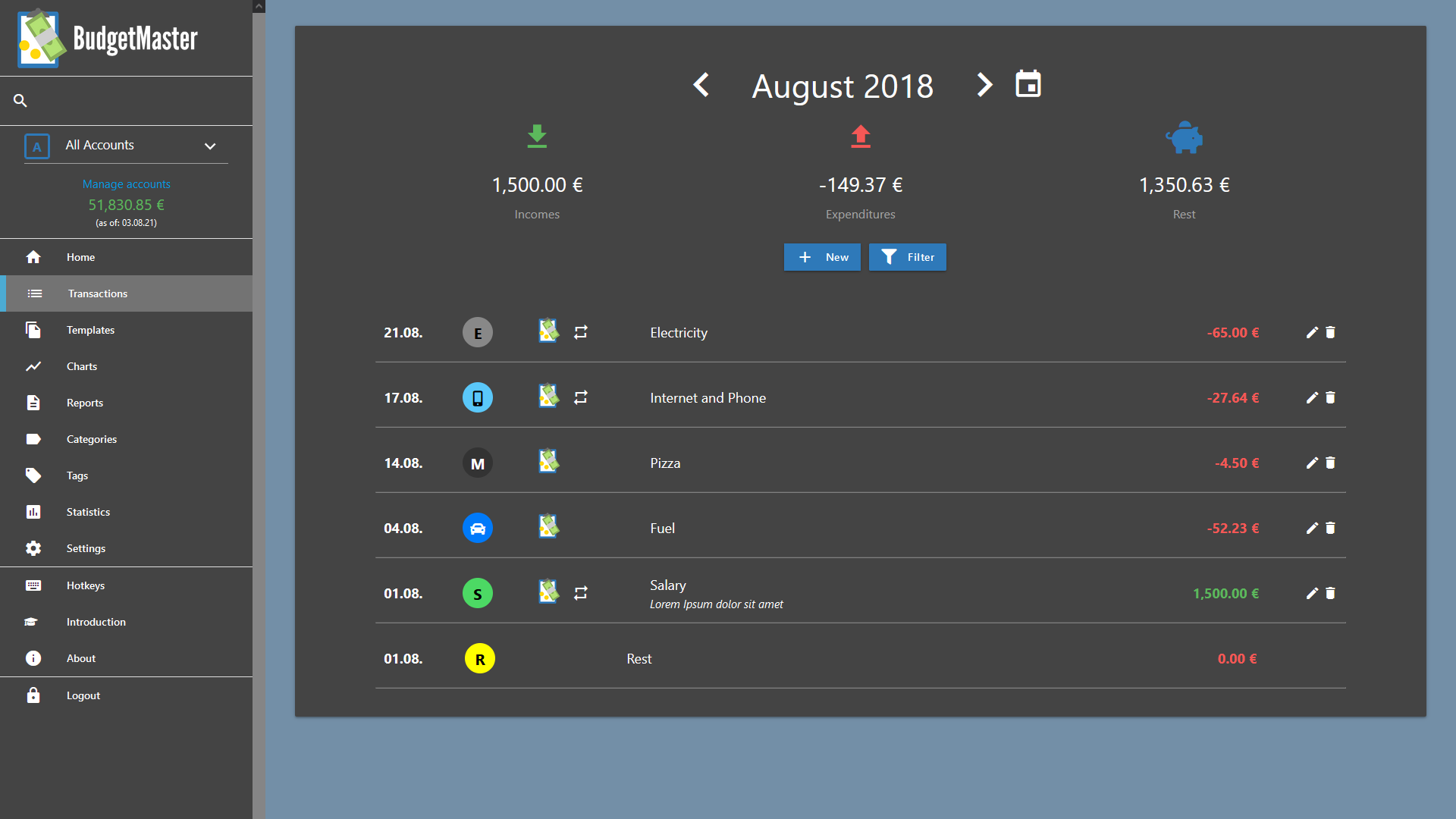Open the Categories page
This screenshot has height=819, width=1456.
(x=126, y=440)
